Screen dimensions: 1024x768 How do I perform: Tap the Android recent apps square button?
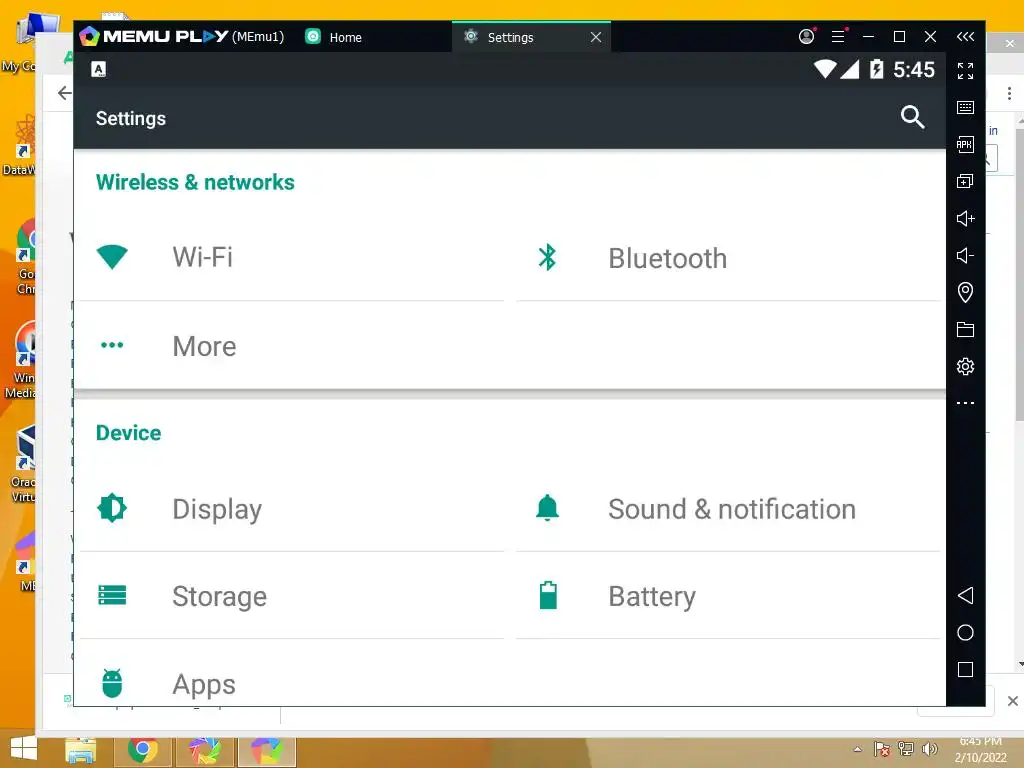pyautogui.click(x=965, y=669)
